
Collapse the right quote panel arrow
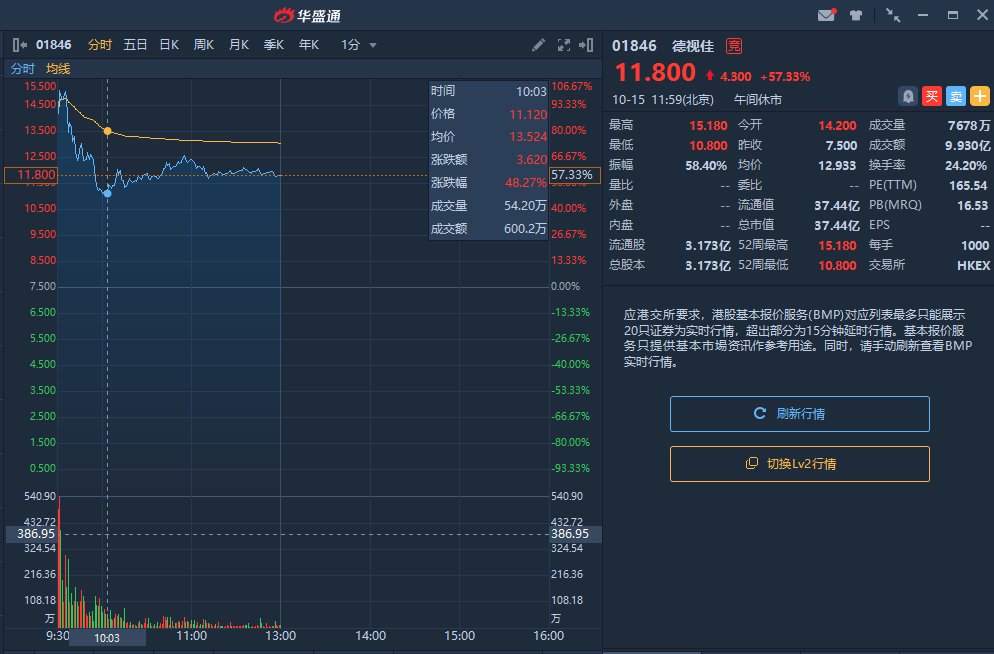click(587, 45)
